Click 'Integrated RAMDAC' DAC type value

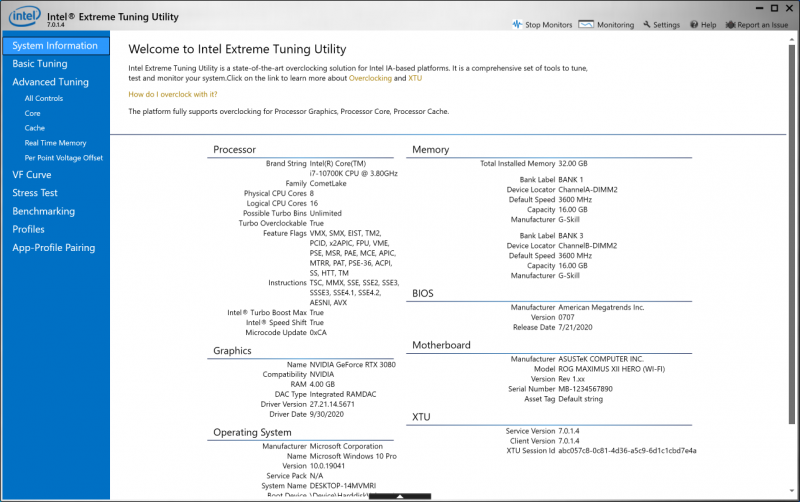click(343, 394)
